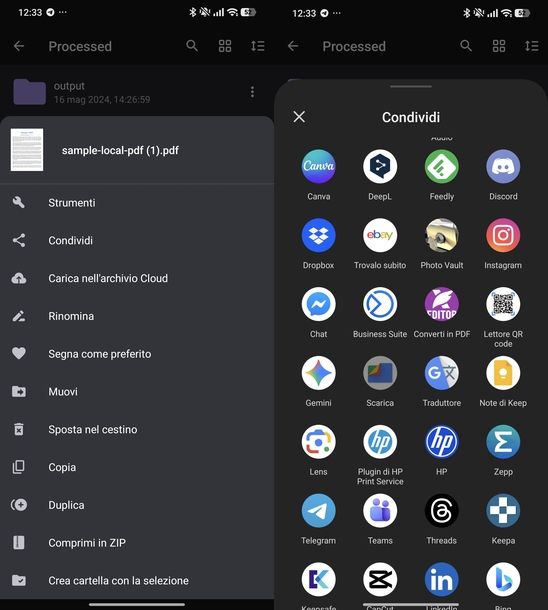This screenshot has width=548, height=610.
Task: Share to Business Suite
Action: [x=380, y=304]
